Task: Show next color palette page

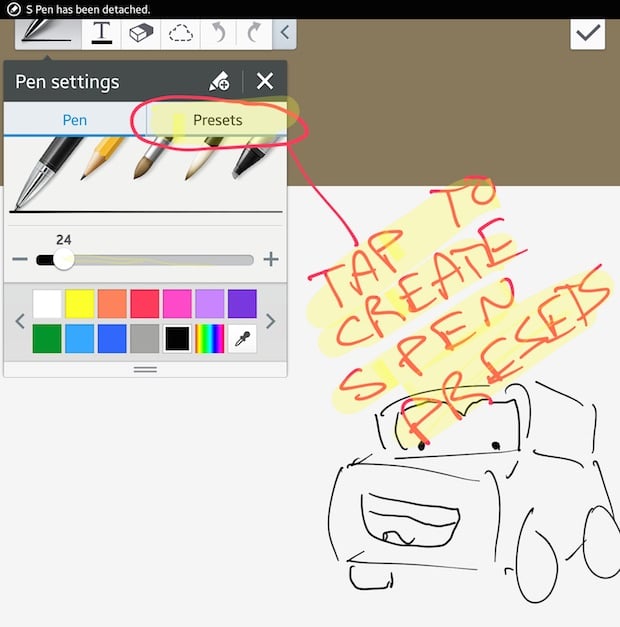Action: 271,321
